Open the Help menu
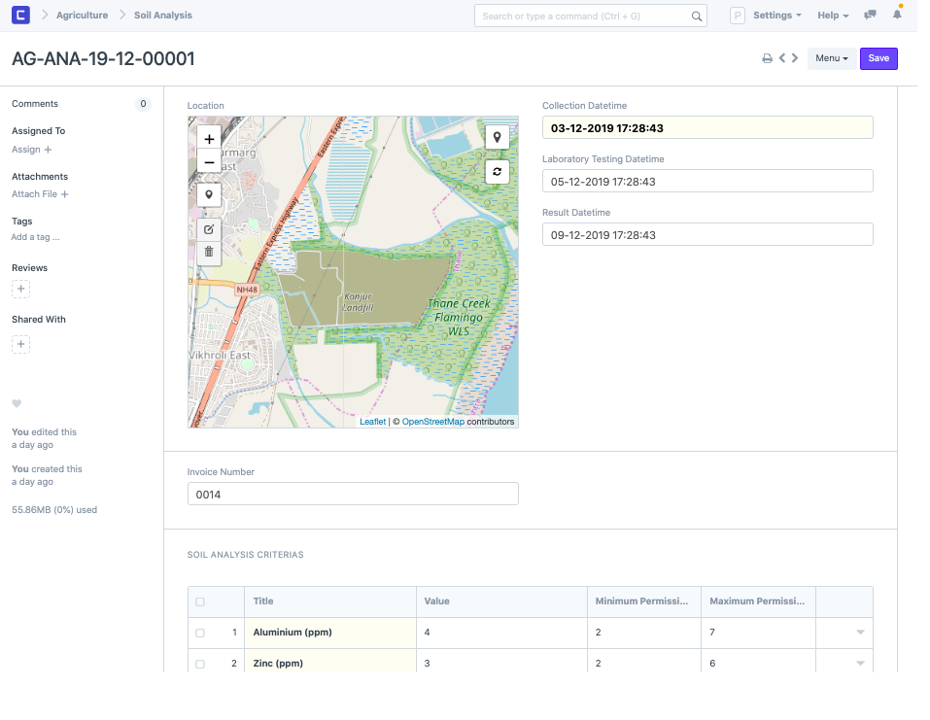 (x=832, y=16)
